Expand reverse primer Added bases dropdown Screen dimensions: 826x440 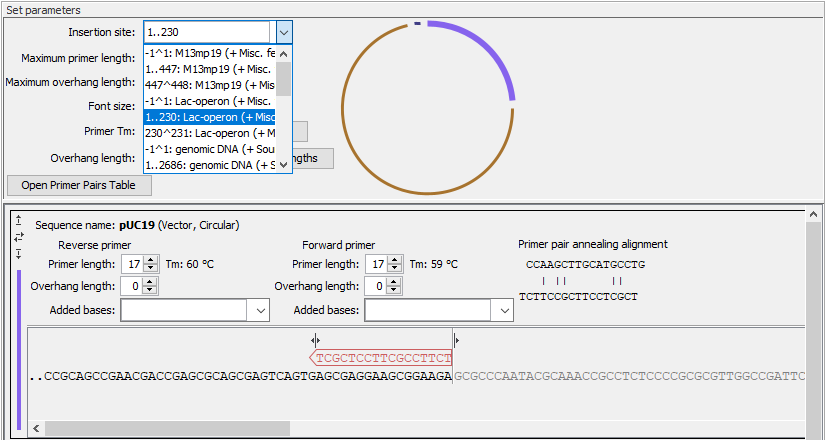pyautogui.click(x=259, y=311)
